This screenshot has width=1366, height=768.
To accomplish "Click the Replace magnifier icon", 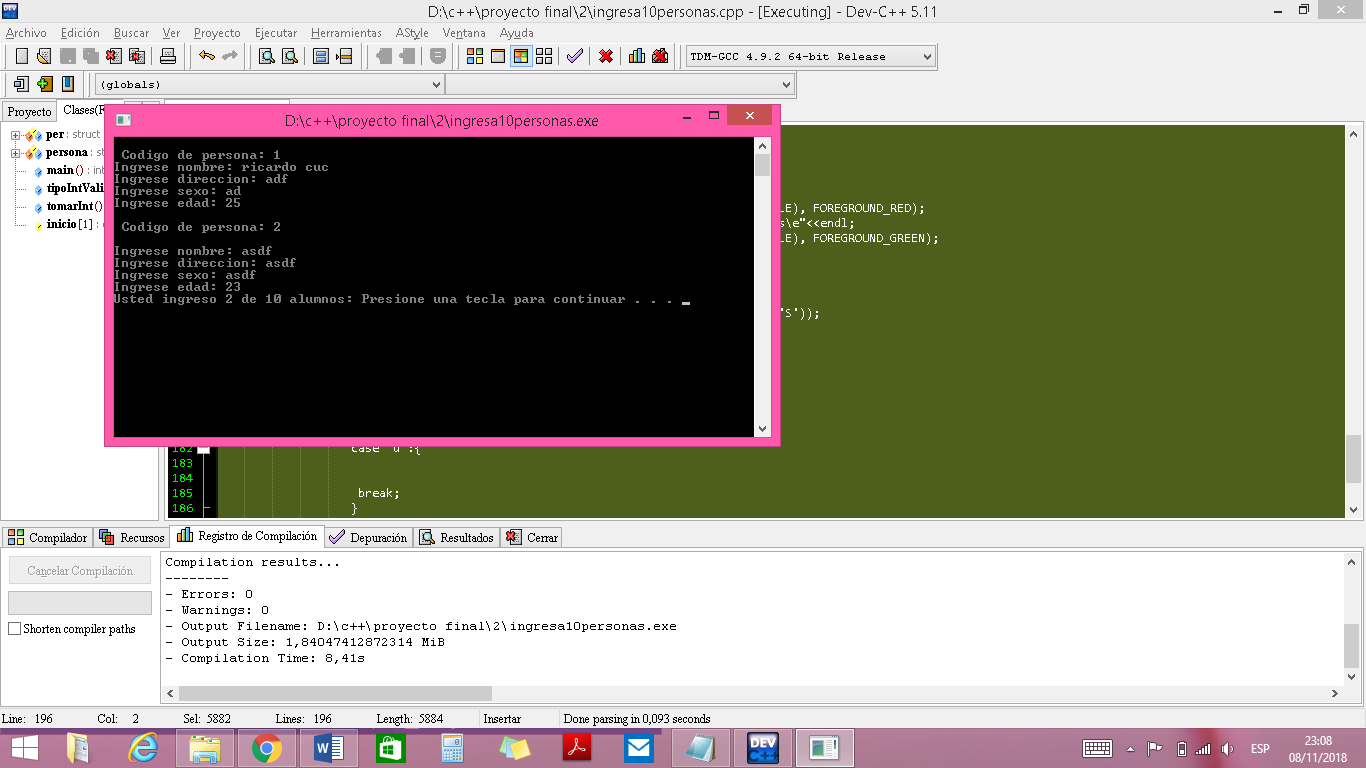I will click(x=290, y=56).
